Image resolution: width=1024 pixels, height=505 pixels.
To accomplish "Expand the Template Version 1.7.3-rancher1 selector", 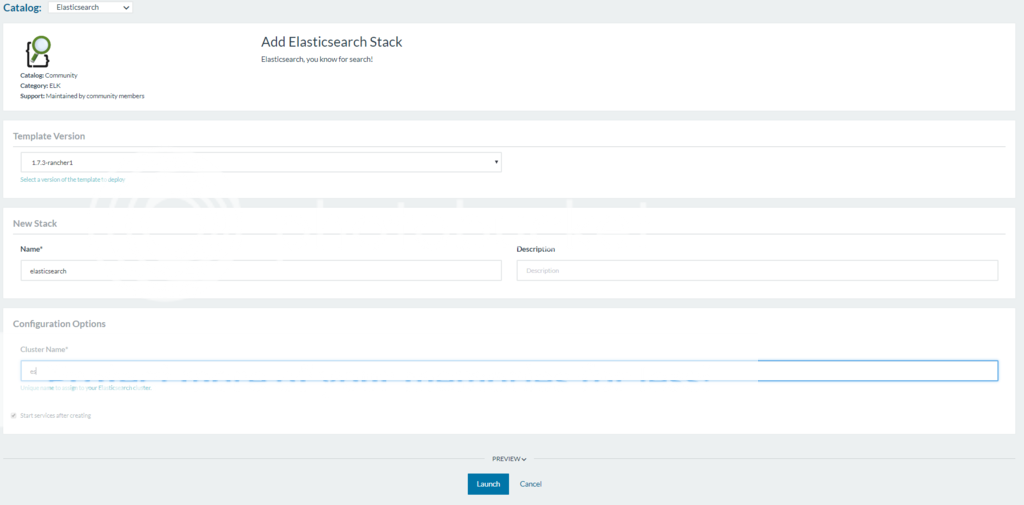I will click(261, 162).
